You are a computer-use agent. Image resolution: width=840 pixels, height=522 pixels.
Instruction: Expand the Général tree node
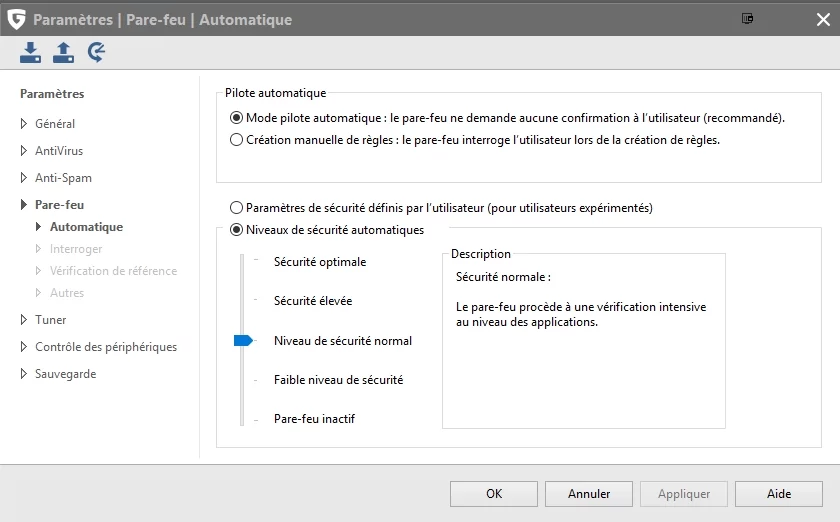click(24, 124)
